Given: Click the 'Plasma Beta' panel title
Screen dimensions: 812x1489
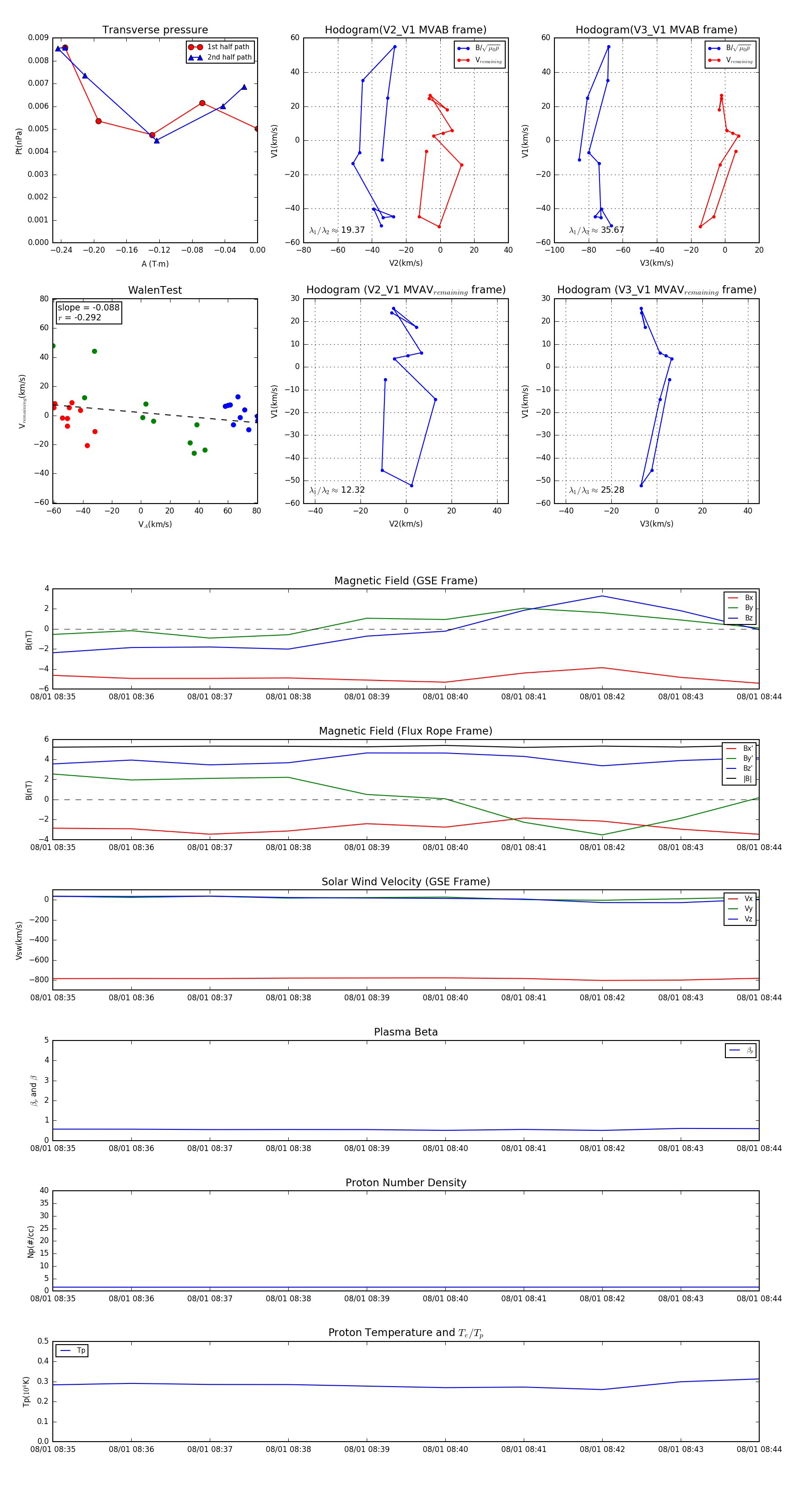Looking at the screenshot, I should (x=406, y=1032).
